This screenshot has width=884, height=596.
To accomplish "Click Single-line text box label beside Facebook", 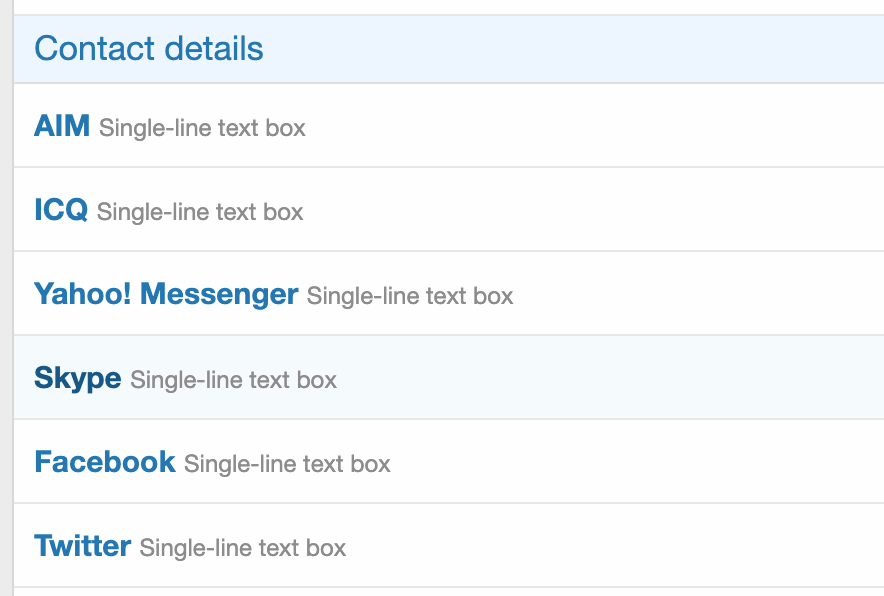I will (x=288, y=464).
